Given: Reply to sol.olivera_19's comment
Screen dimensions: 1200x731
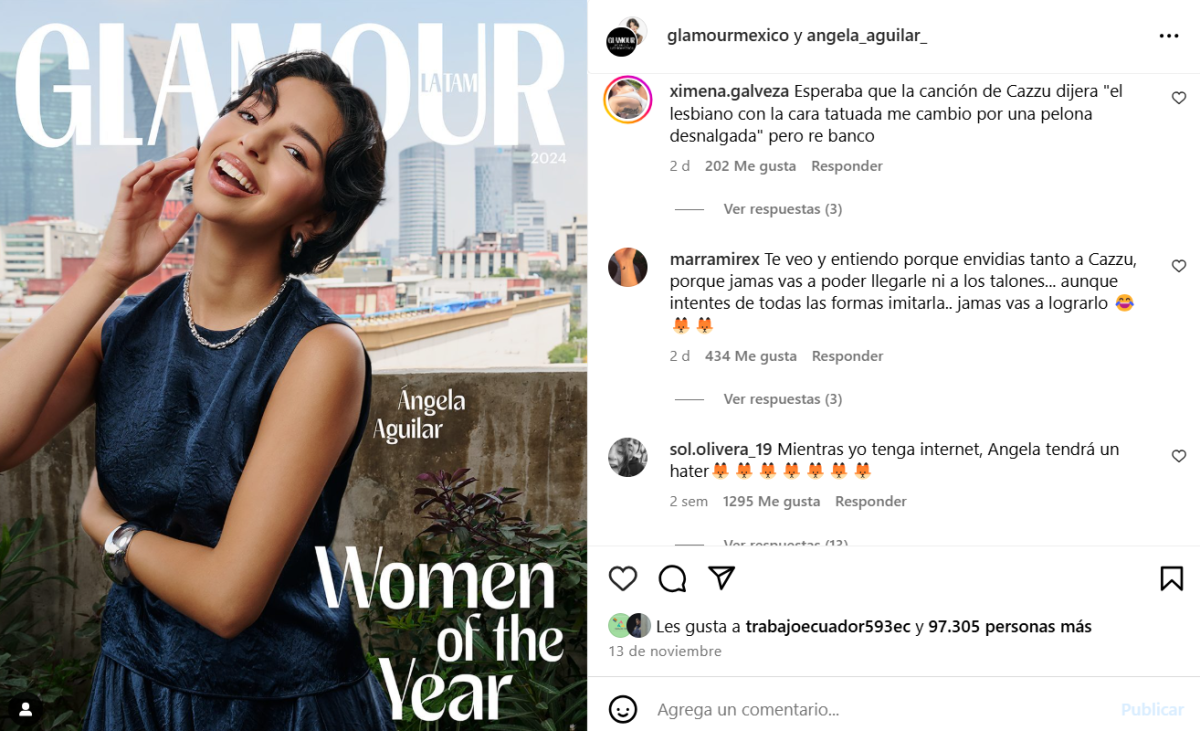Looking at the screenshot, I should (871, 501).
